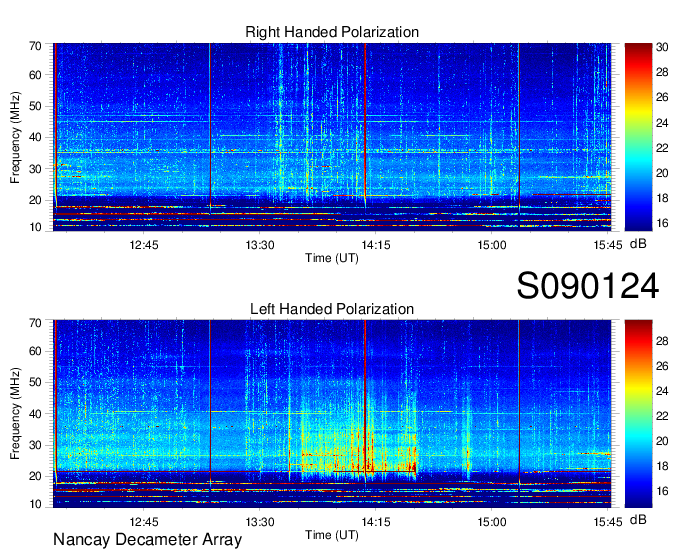The height and width of the screenshot is (552, 680).
Task: Click 70 MHz tick on Right Handed plot
Action: click(35, 46)
